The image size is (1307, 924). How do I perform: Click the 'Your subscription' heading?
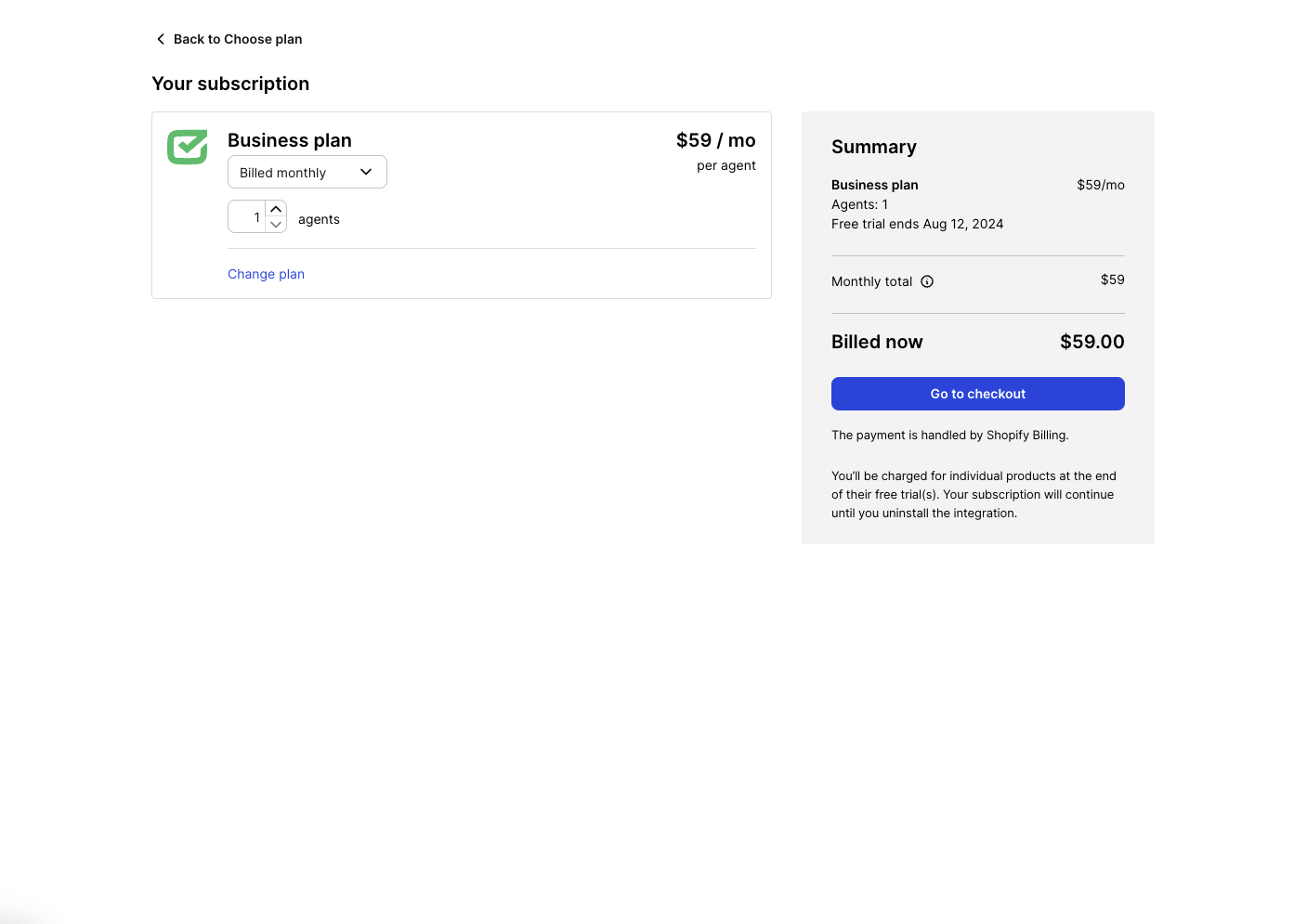[230, 84]
